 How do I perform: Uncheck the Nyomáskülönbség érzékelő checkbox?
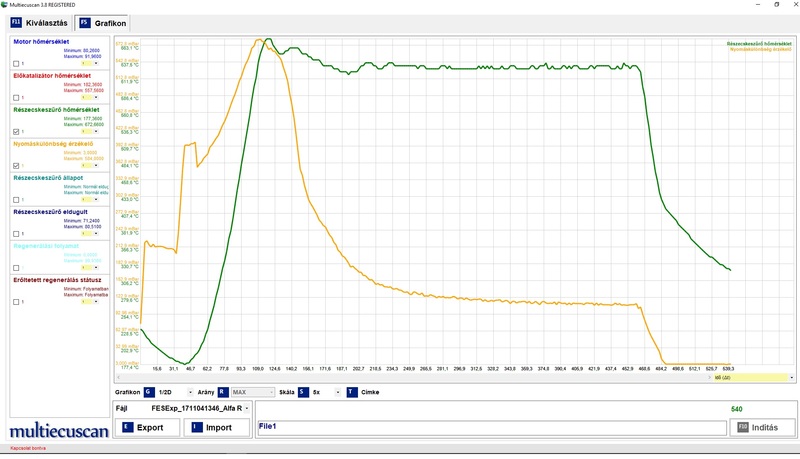point(16,165)
